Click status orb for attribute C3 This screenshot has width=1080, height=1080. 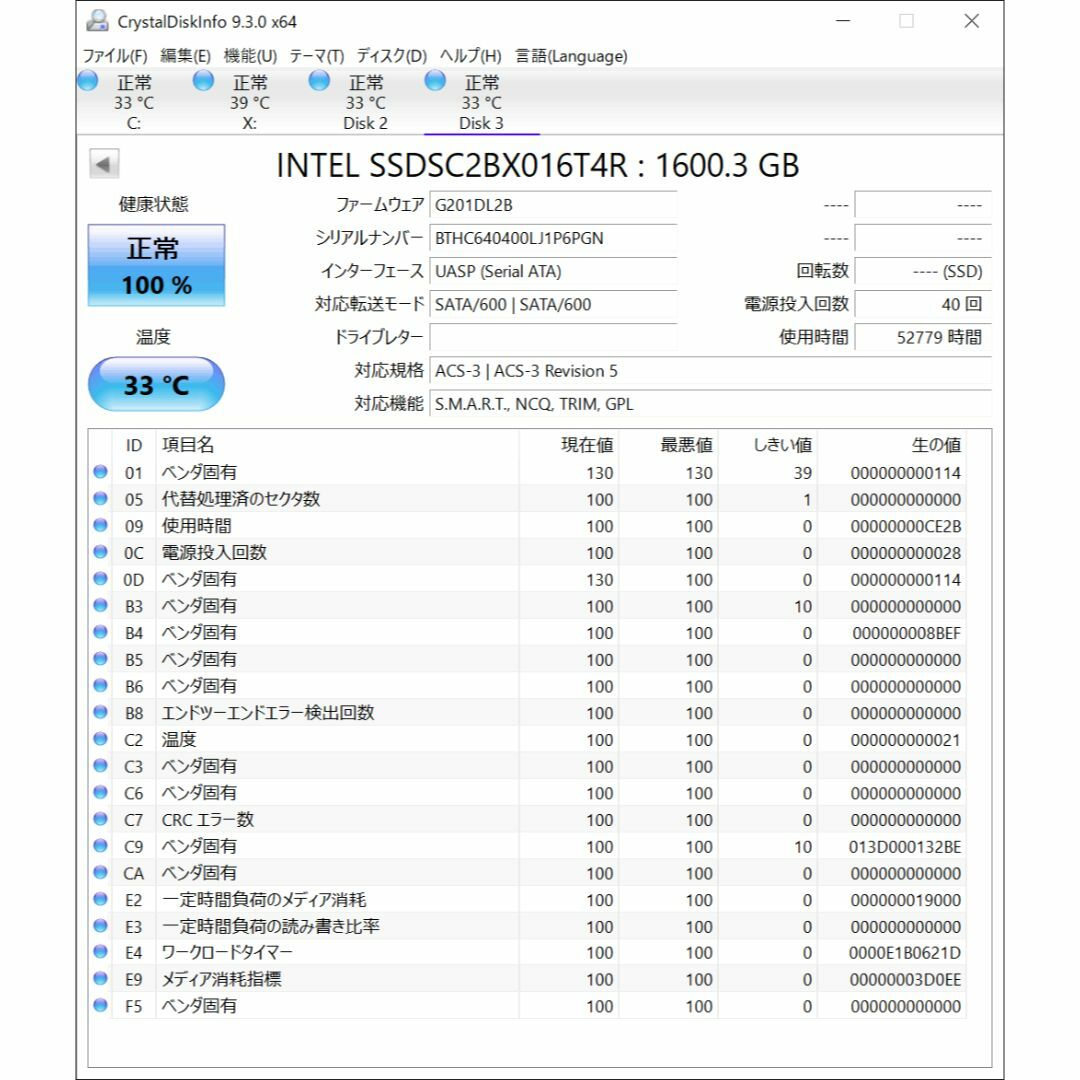click(101, 765)
